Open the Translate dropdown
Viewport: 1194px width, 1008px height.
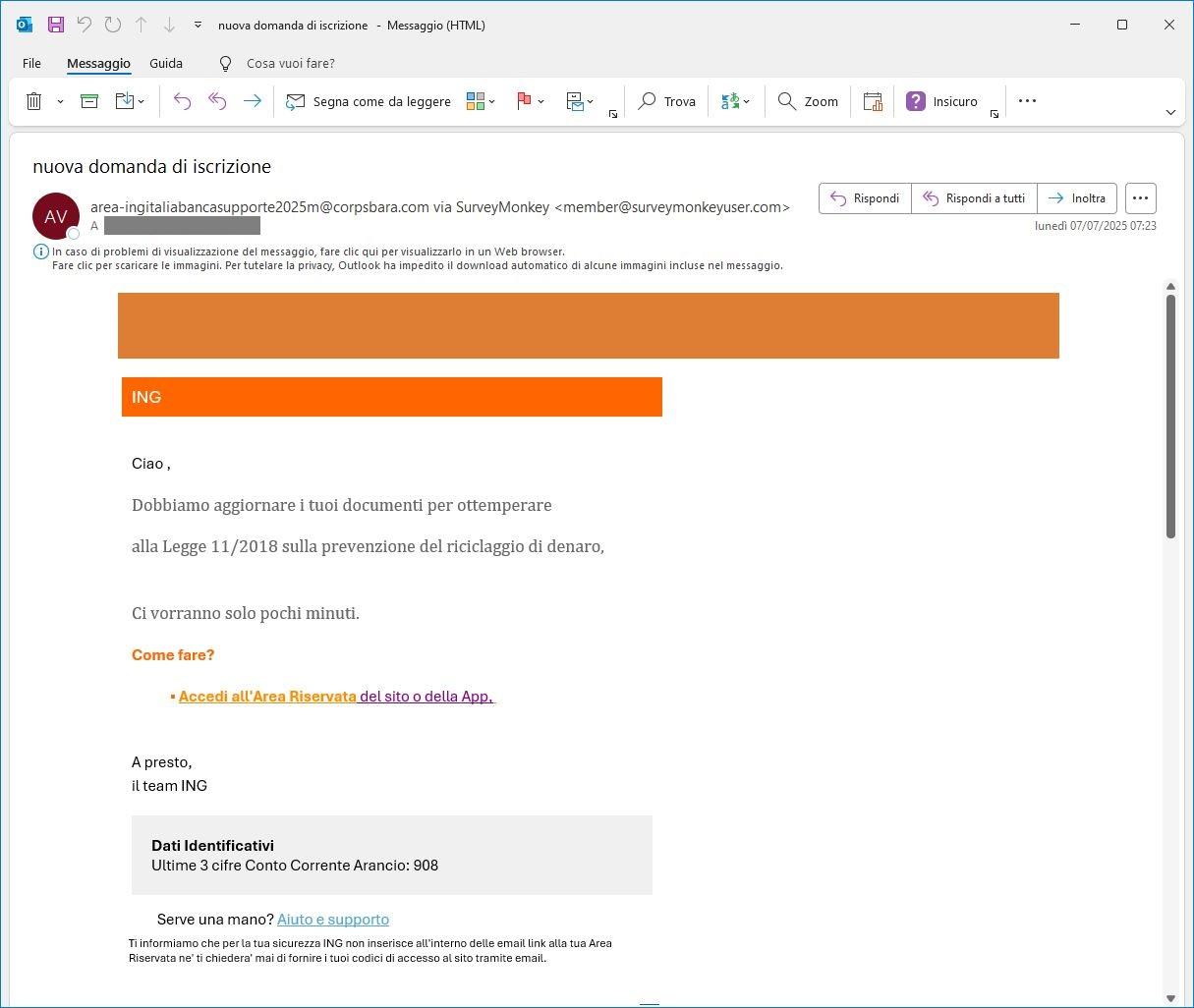click(735, 101)
